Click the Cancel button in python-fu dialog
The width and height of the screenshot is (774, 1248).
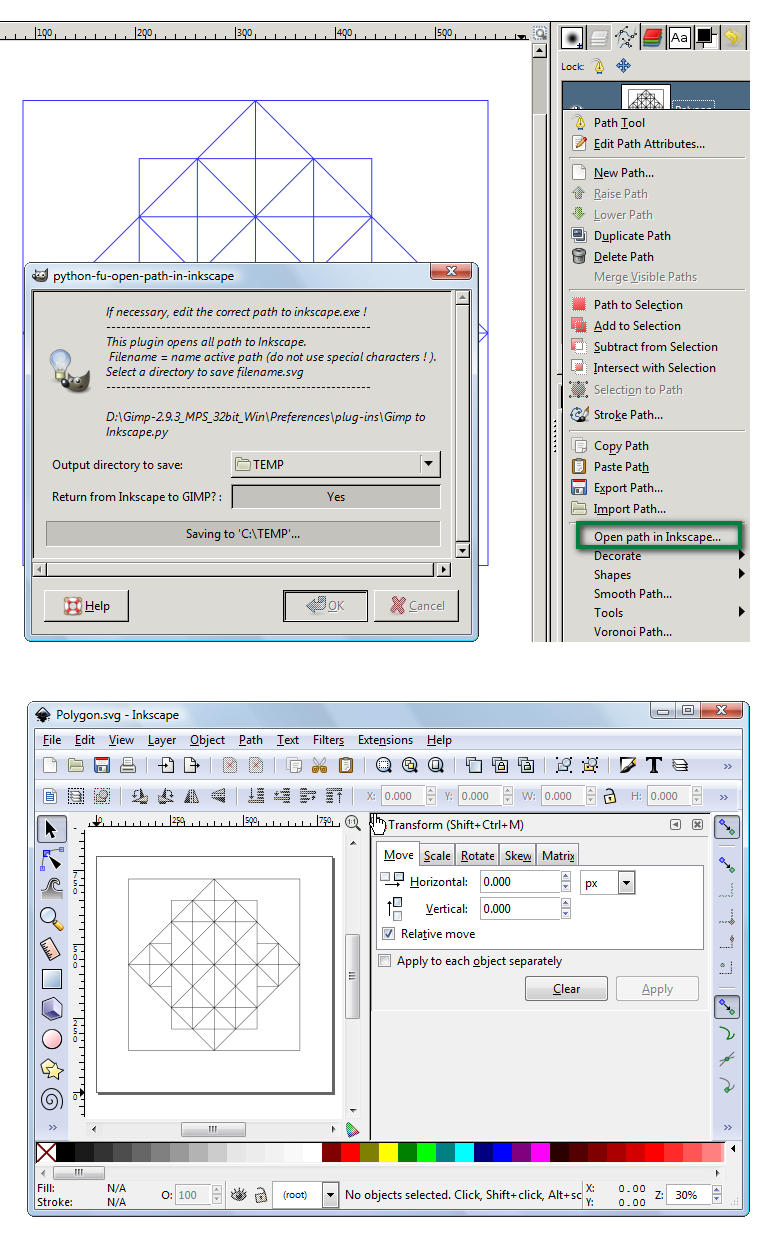pos(417,606)
